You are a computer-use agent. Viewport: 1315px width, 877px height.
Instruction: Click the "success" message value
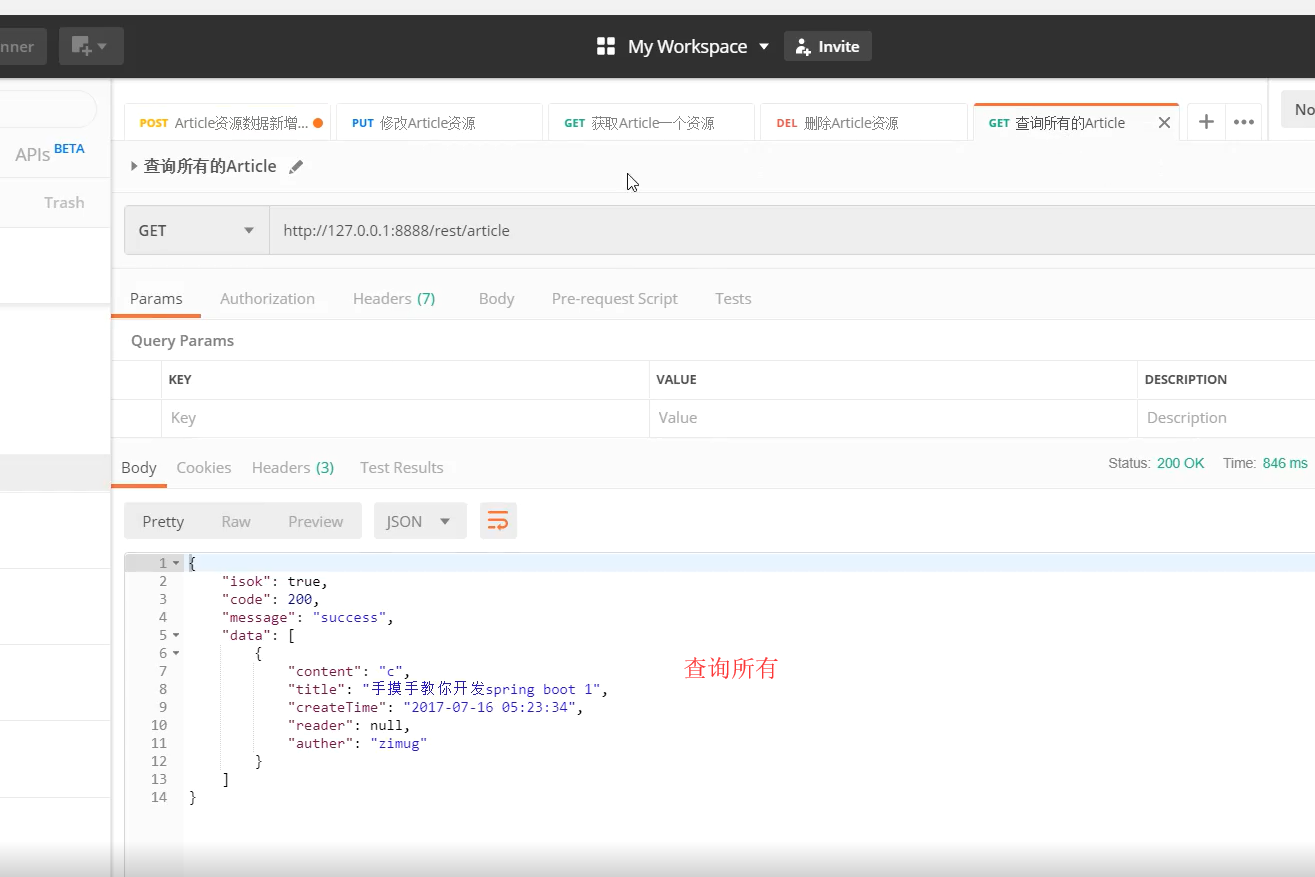349,617
